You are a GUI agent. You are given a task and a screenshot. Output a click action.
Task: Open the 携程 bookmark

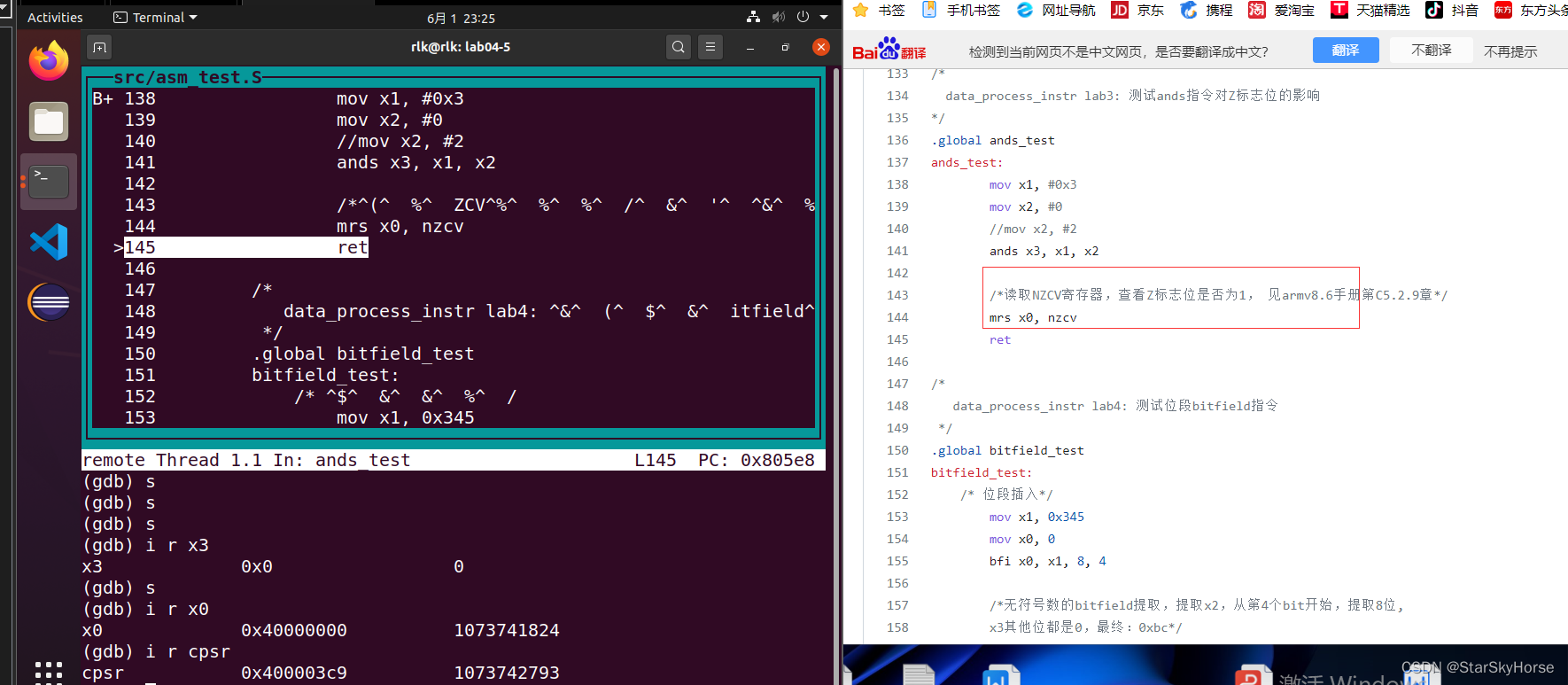tap(1207, 10)
